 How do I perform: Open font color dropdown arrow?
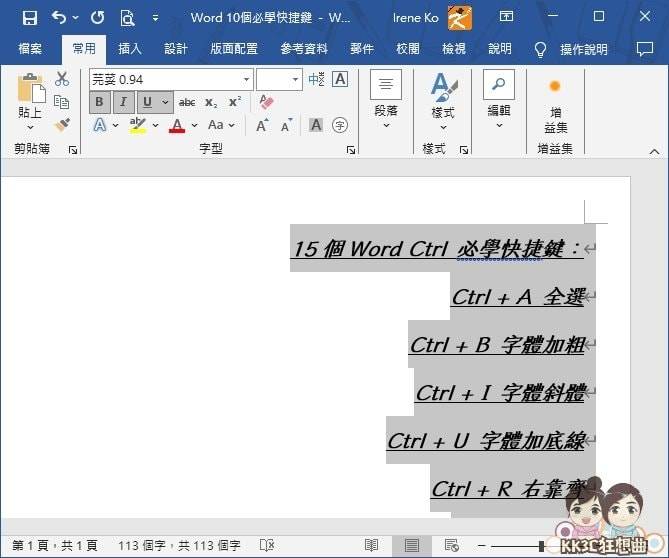(195, 125)
